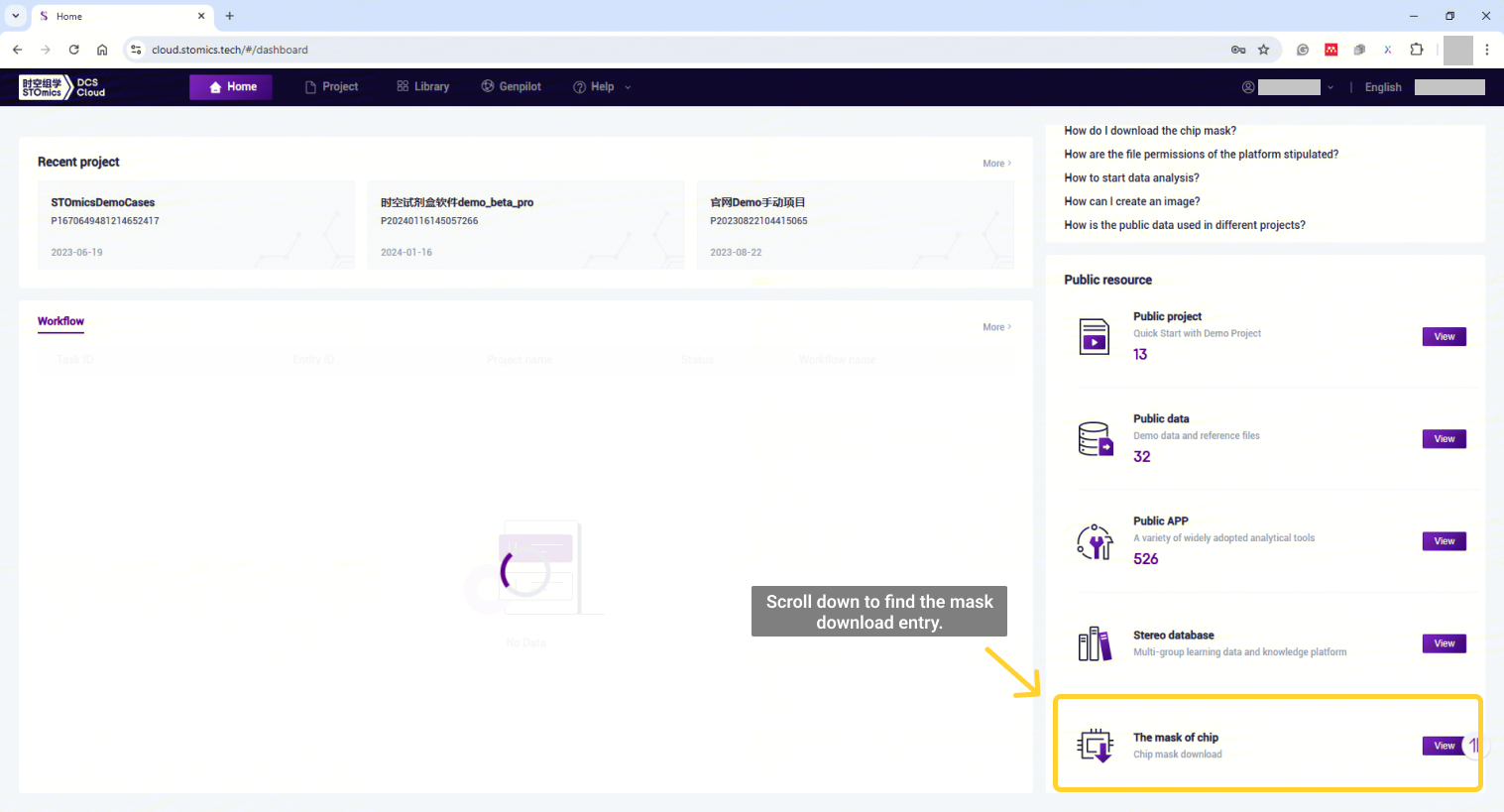This screenshot has width=1504, height=812.
Task: Open browser extensions puzzle icon
Action: (x=1416, y=50)
